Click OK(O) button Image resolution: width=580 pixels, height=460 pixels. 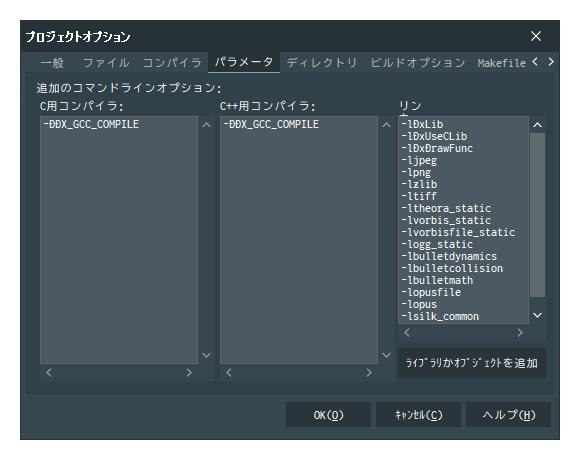tap(328, 415)
